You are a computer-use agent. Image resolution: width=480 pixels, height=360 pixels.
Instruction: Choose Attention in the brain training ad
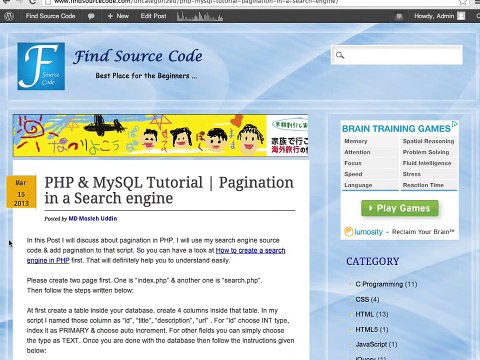coord(357,152)
